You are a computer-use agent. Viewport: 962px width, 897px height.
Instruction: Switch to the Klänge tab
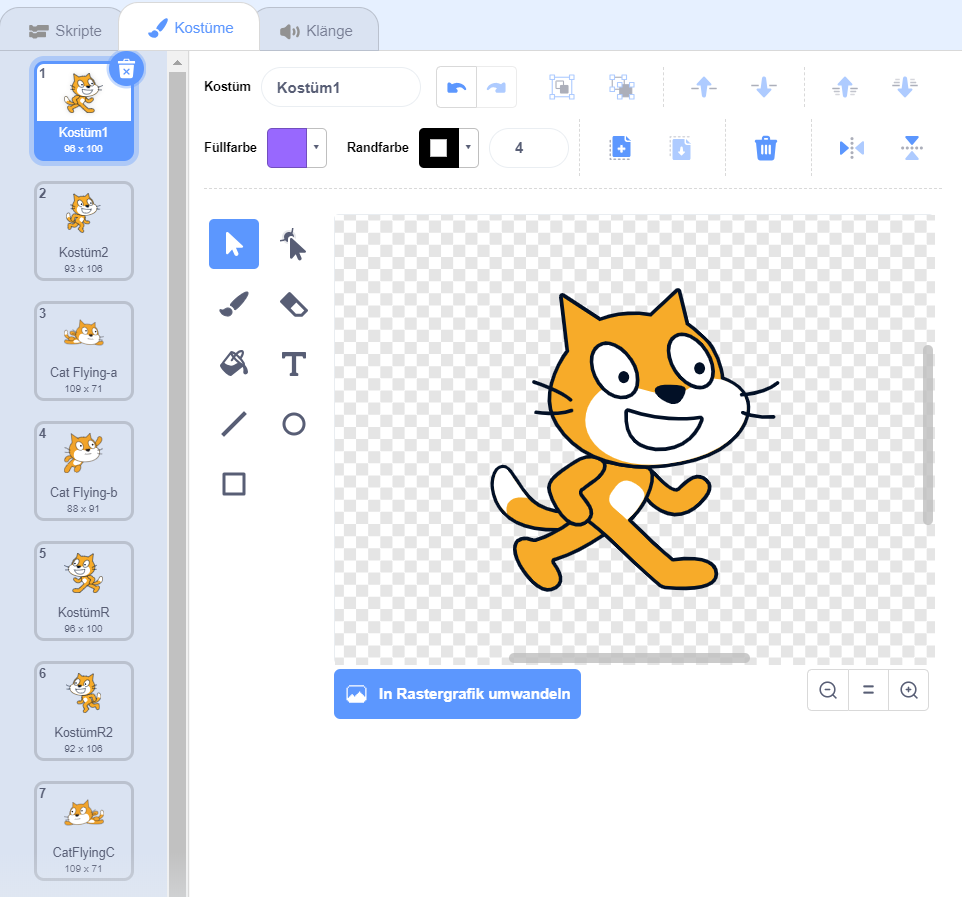pos(317,31)
